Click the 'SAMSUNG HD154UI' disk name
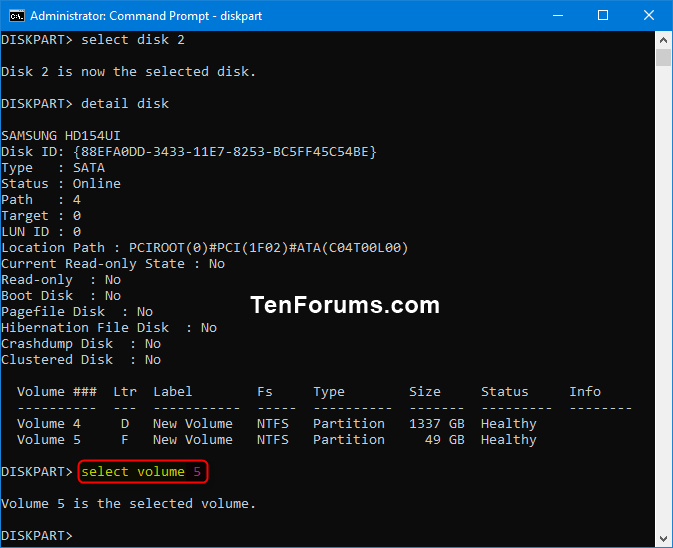This screenshot has width=673, height=548. pyautogui.click(x=61, y=136)
